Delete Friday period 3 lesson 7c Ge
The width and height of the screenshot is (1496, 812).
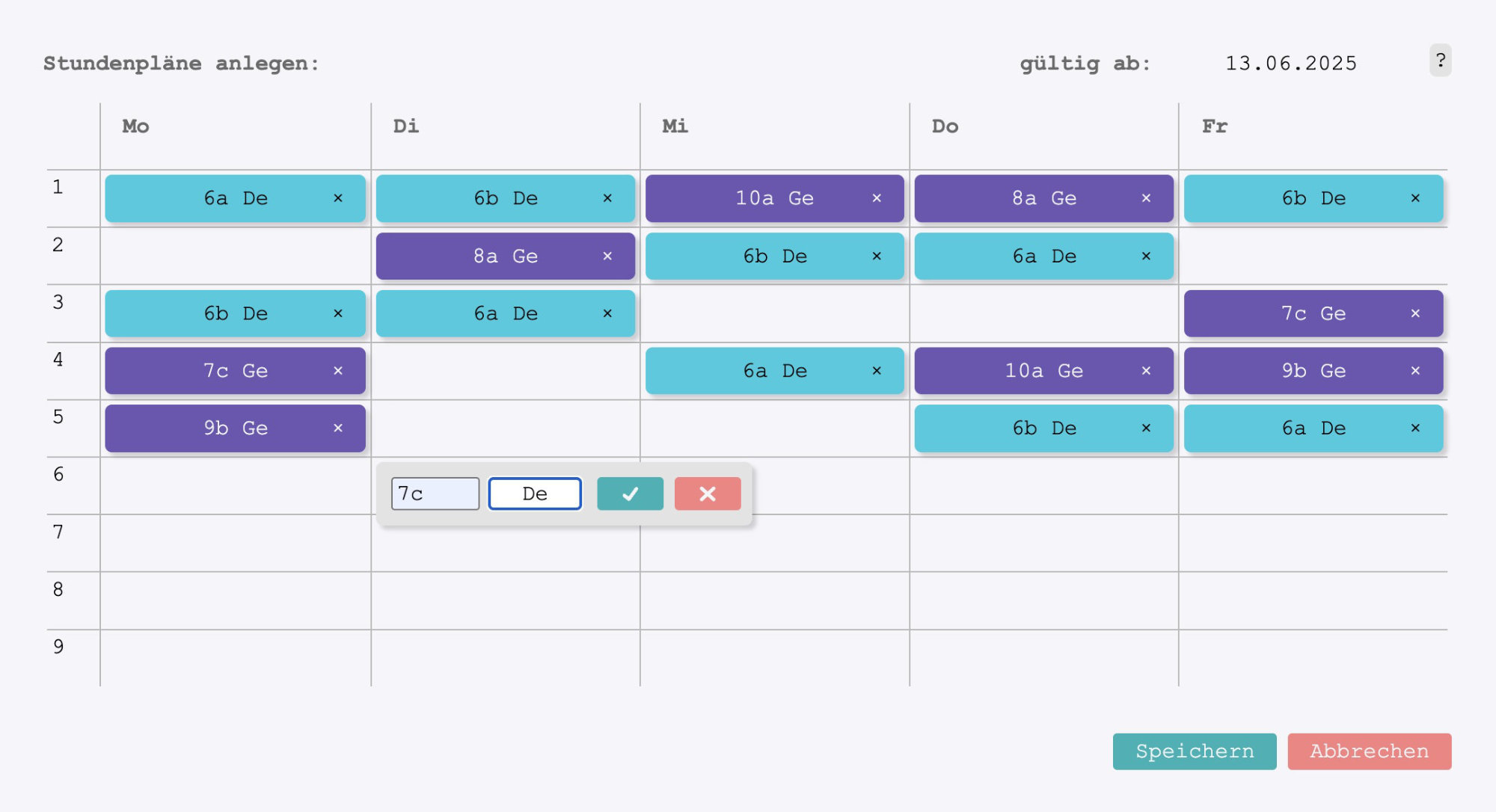click(x=1415, y=313)
